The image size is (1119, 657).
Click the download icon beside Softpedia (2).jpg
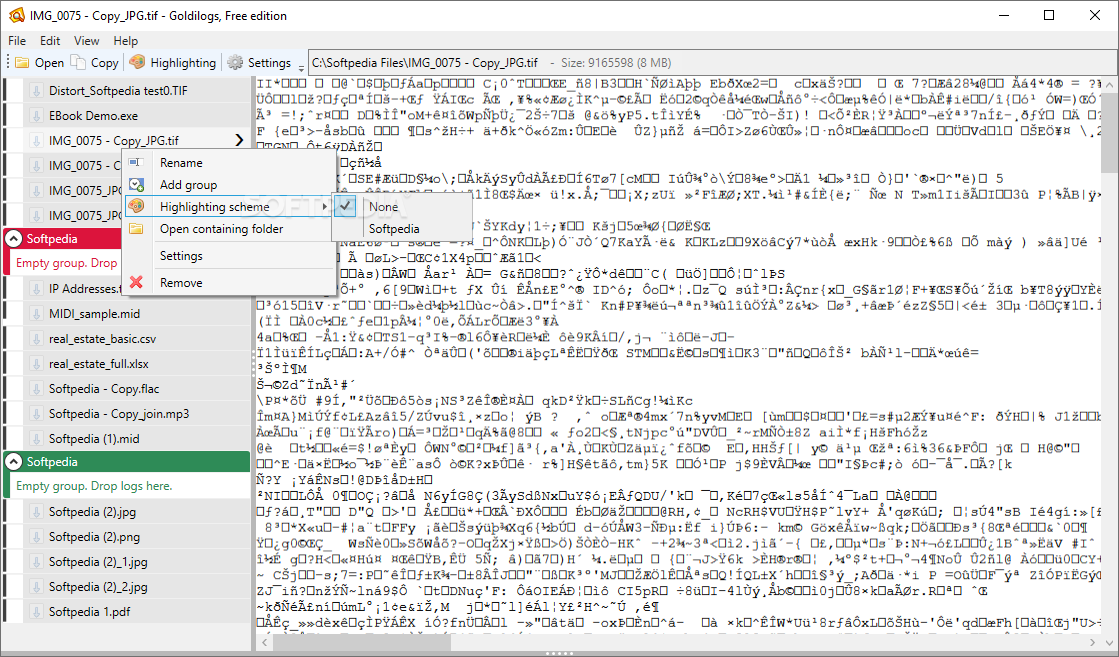point(36,511)
